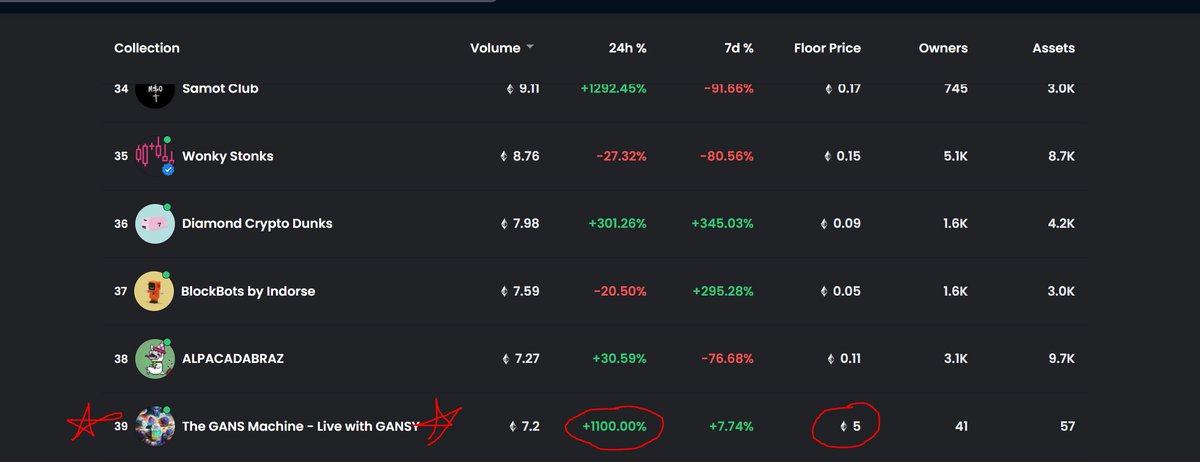Viewport: 1200px width, 462px height.
Task: Click the ETH icon beside volume 7.59
Action: (x=504, y=292)
